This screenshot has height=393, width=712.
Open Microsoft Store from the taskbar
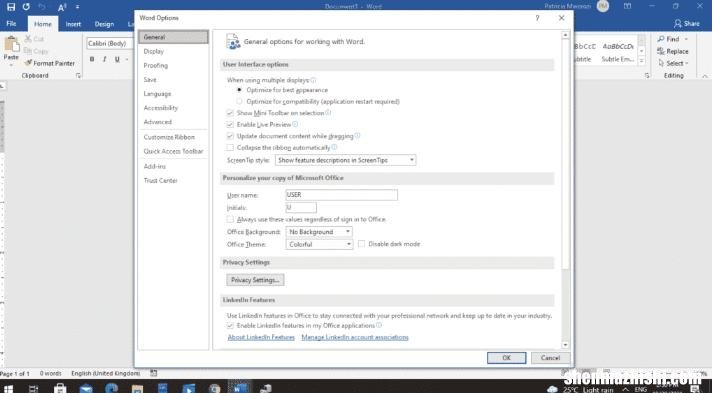point(60,388)
